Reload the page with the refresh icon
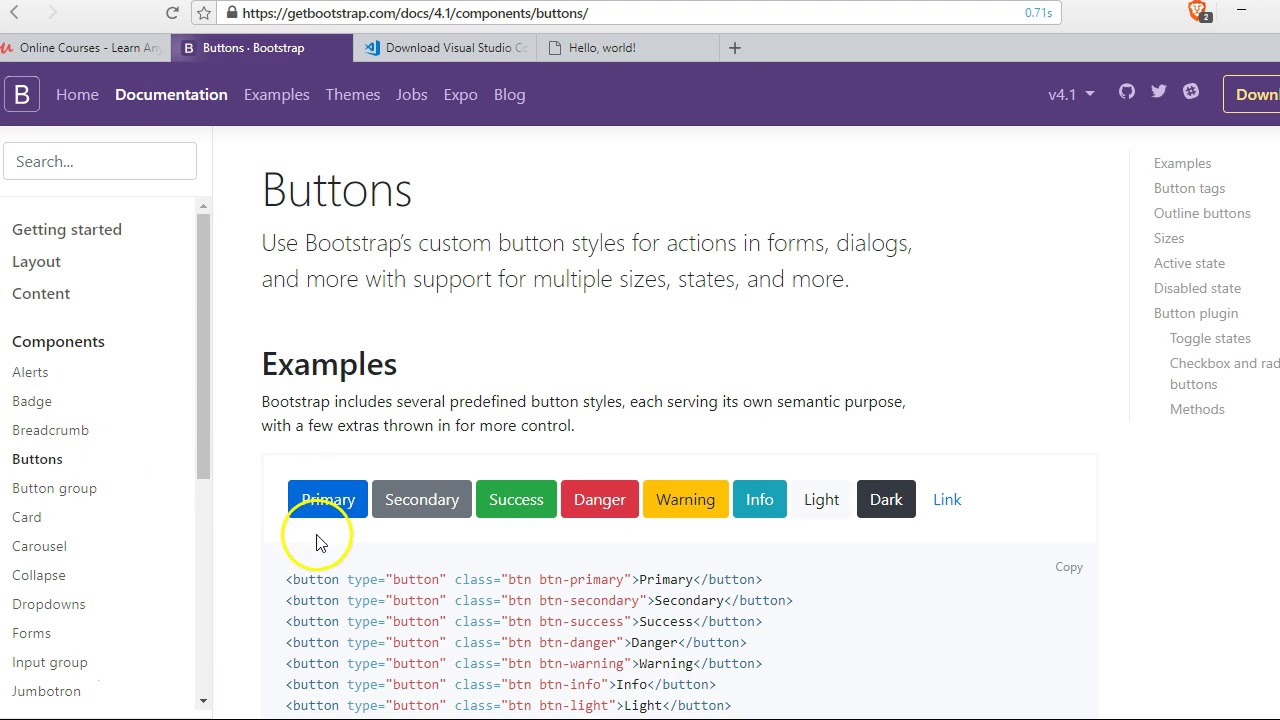The image size is (1280, 720). pos(172,13)
